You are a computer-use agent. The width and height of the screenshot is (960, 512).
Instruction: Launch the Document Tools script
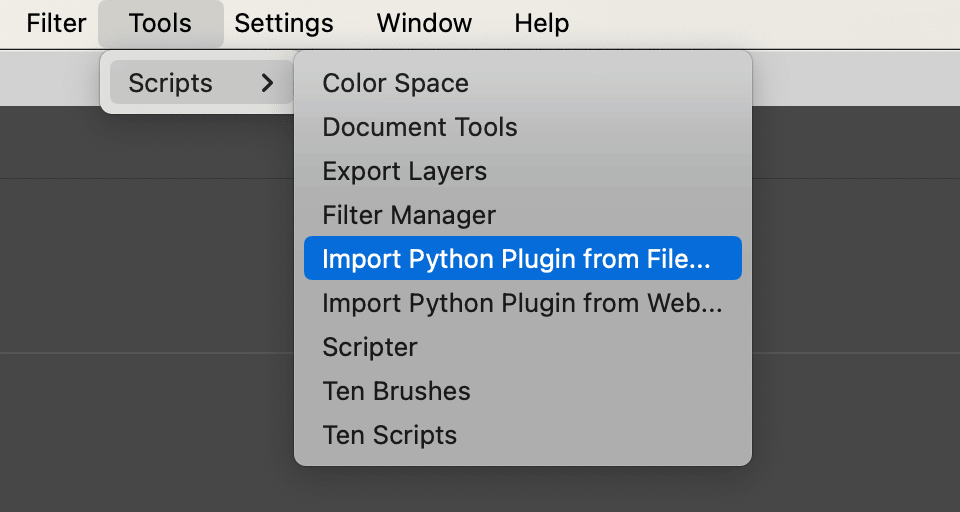tap(419, 127)
